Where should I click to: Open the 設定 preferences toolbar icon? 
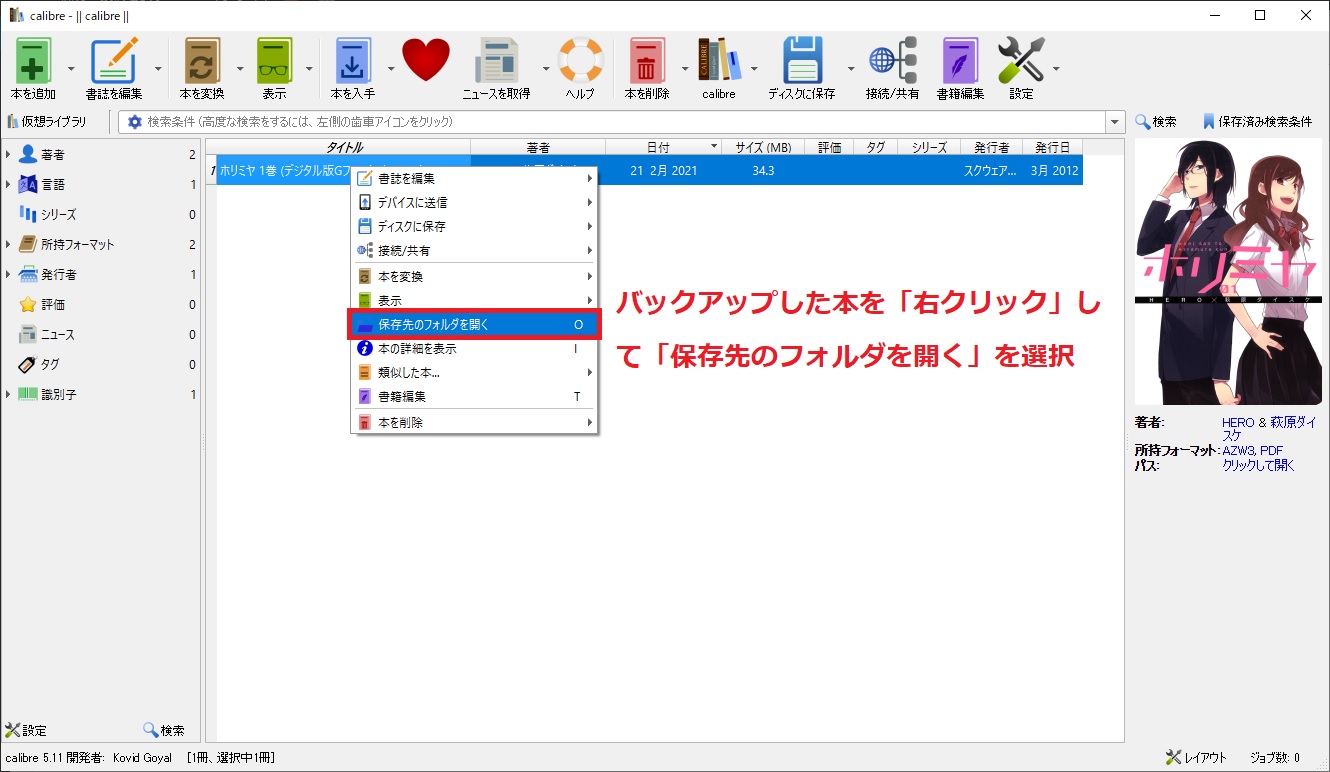pos(1021,62)
